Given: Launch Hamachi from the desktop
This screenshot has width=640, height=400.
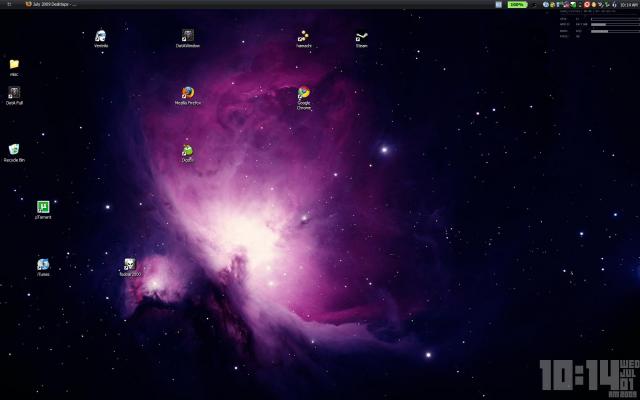Looking at the screenshot, I should click(303, 37).
